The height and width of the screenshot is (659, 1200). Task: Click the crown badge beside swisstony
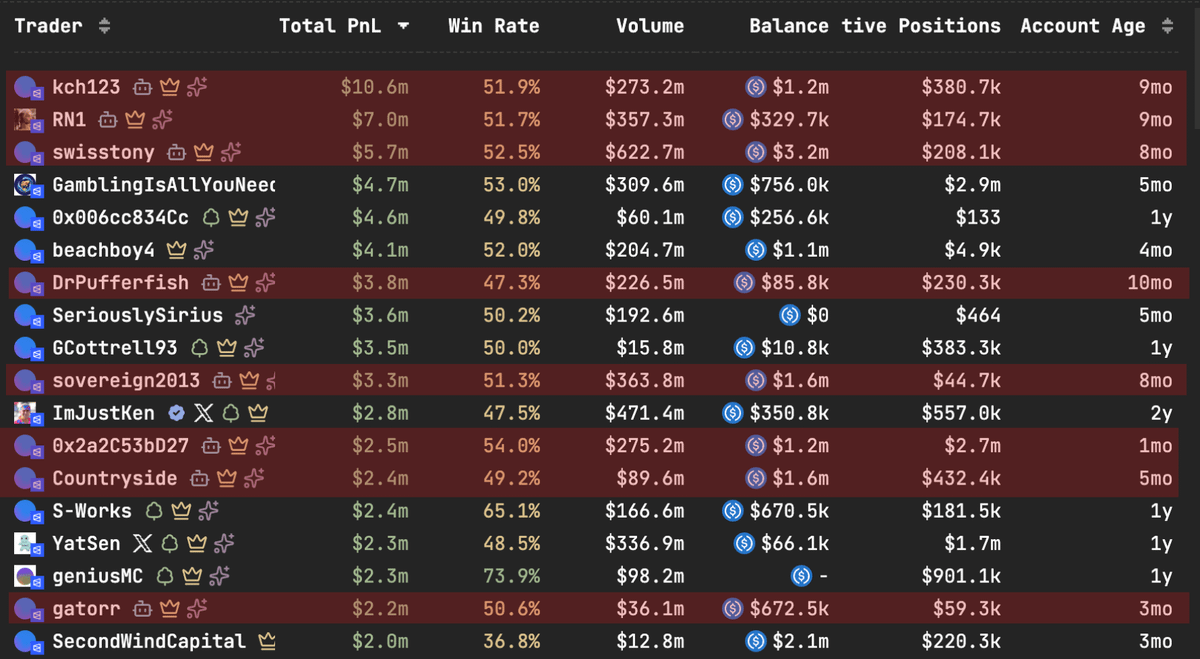tap(203, 153)
